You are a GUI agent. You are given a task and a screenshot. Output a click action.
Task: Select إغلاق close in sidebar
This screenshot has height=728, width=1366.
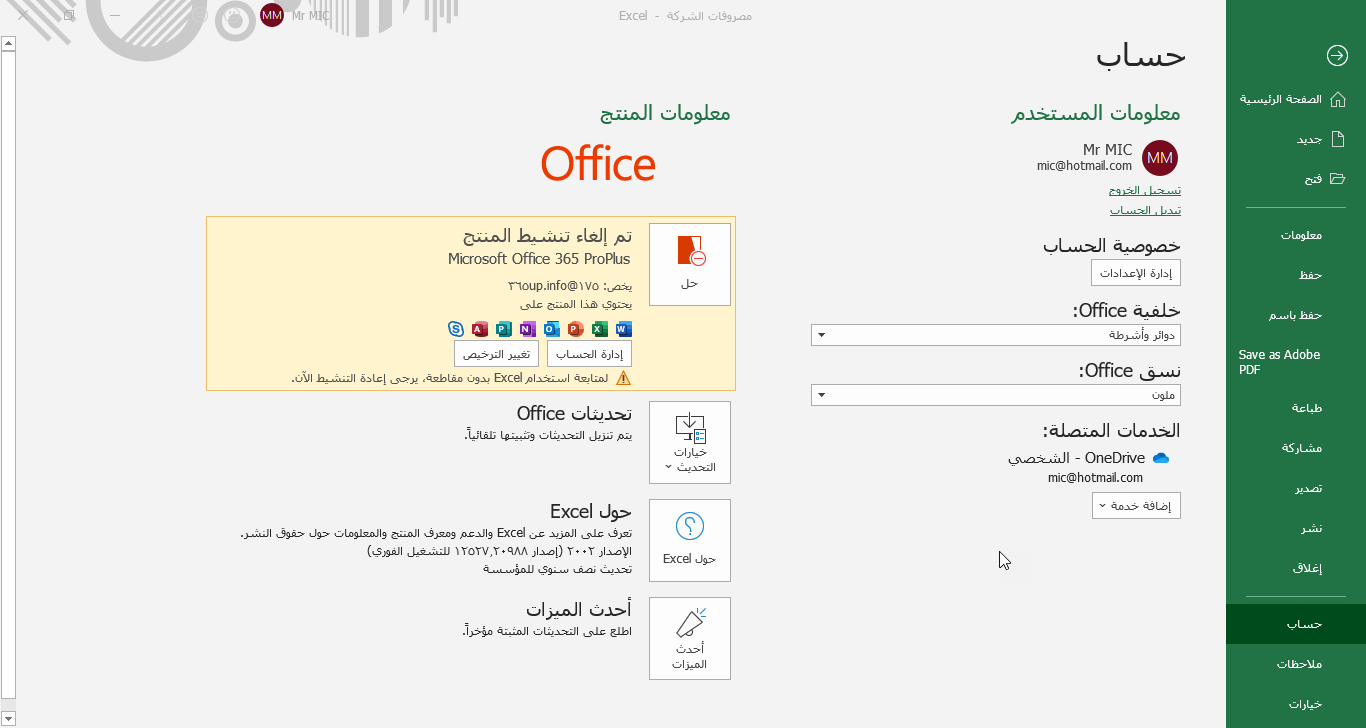[x=1296, y=568]
